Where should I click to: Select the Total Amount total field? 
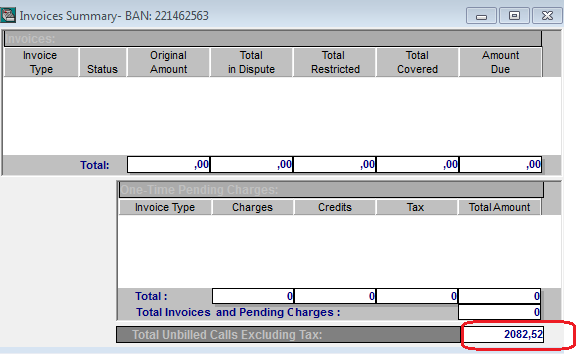[x=499, y=296]
